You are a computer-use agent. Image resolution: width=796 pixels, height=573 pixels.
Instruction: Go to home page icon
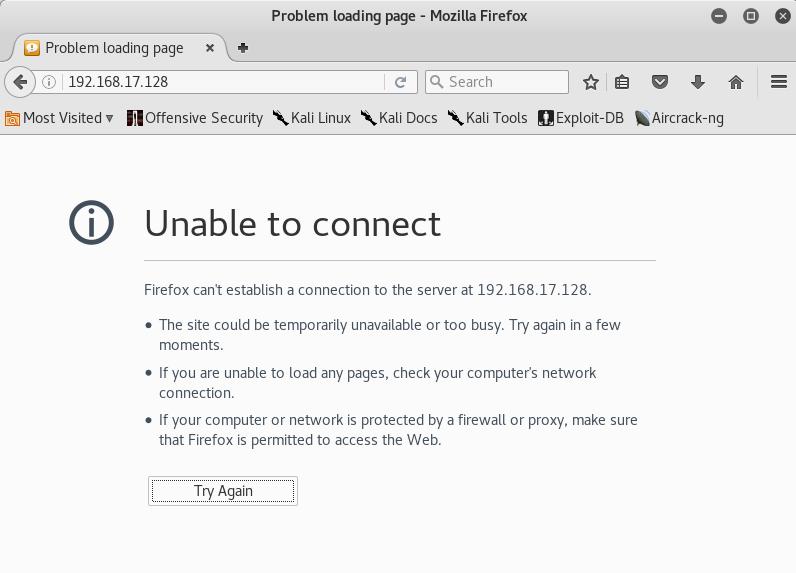click(736, 82)
